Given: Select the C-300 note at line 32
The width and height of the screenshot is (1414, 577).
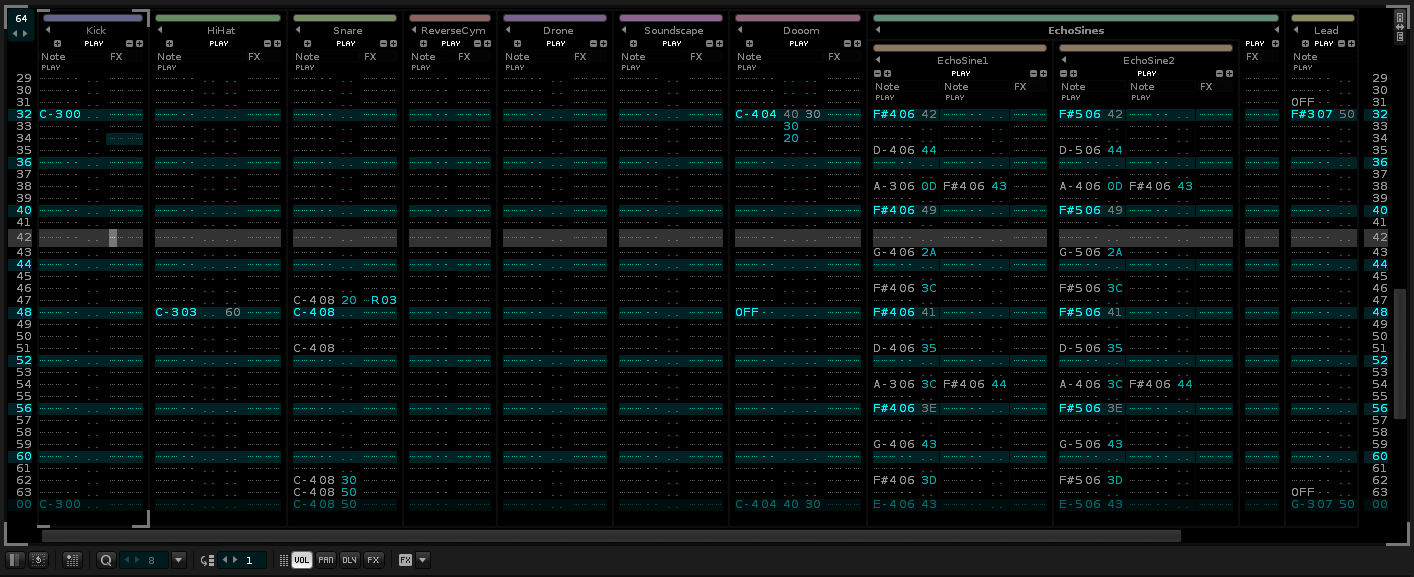Looking at the screenshot, I should [60, 114].
